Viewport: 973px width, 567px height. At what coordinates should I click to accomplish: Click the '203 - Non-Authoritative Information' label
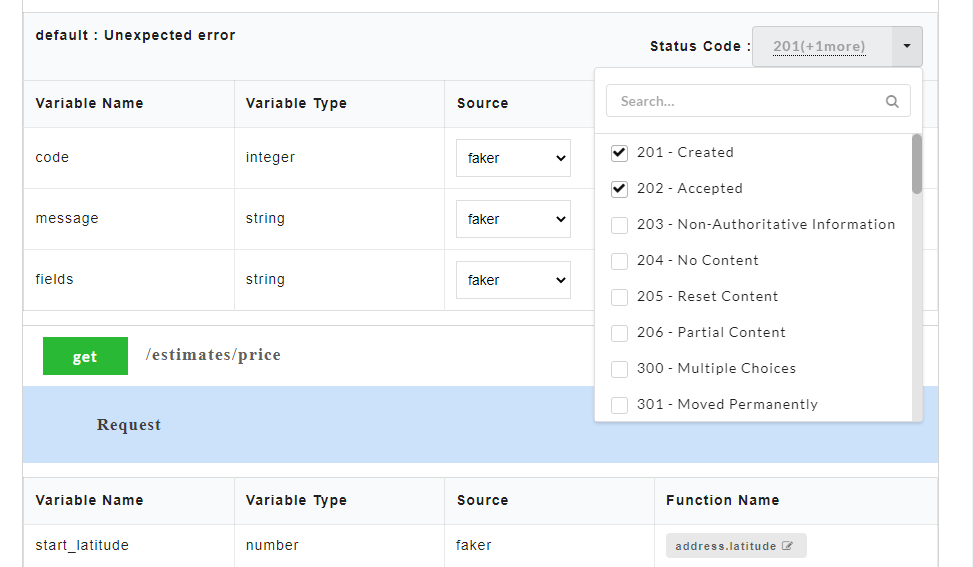click(x=766, y=225)
